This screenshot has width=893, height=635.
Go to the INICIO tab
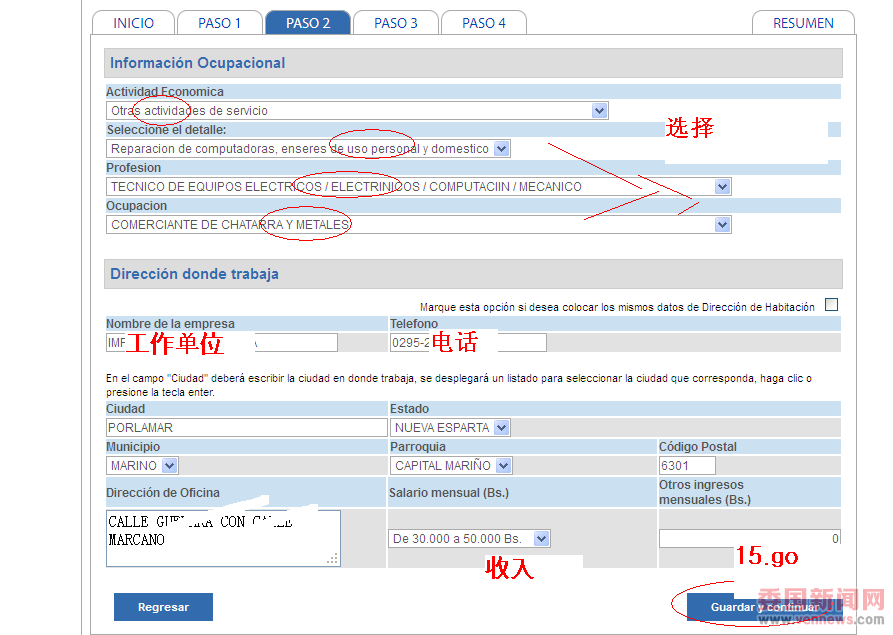coord(133,23)
